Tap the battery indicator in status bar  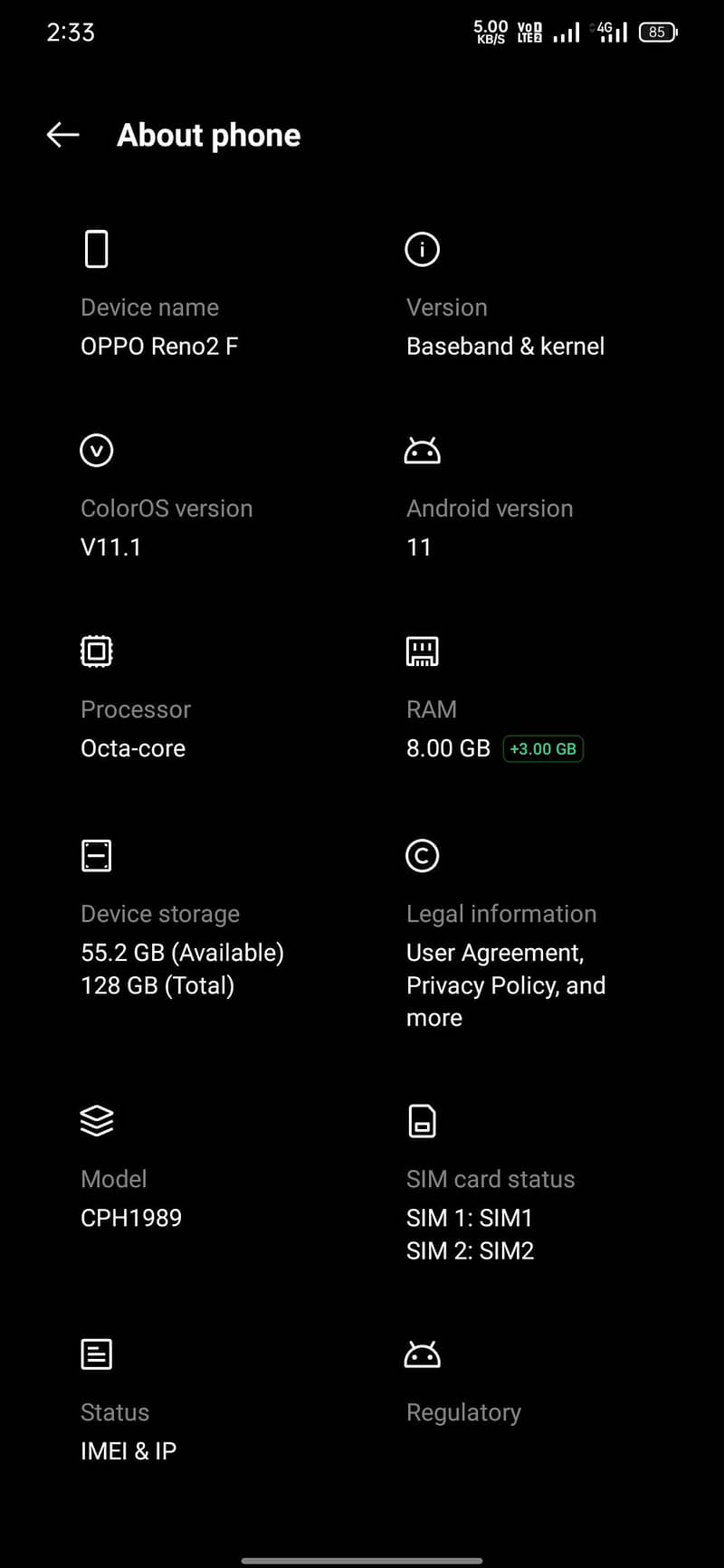coord(658,33)
